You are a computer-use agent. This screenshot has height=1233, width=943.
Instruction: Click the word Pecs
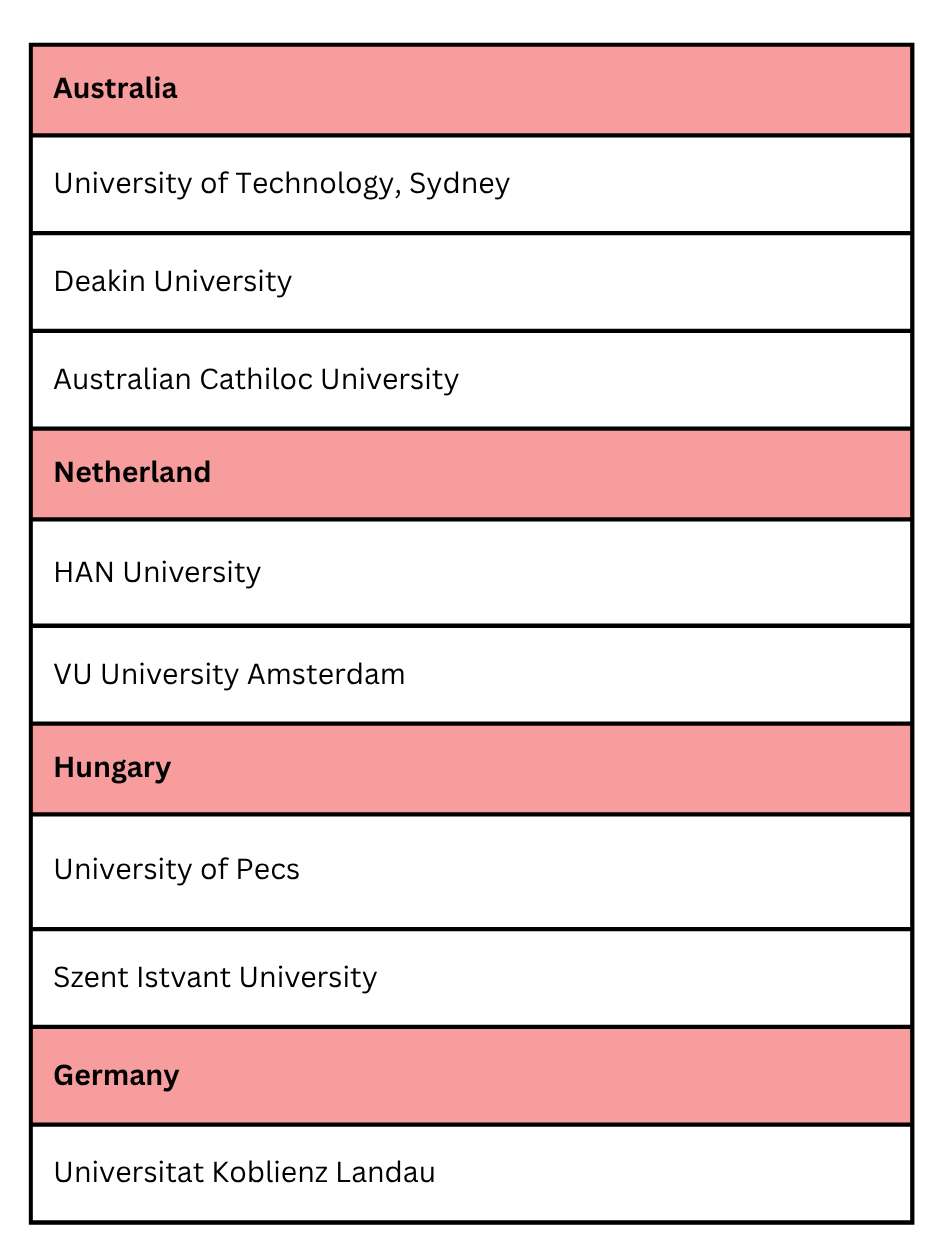(267, 870)
